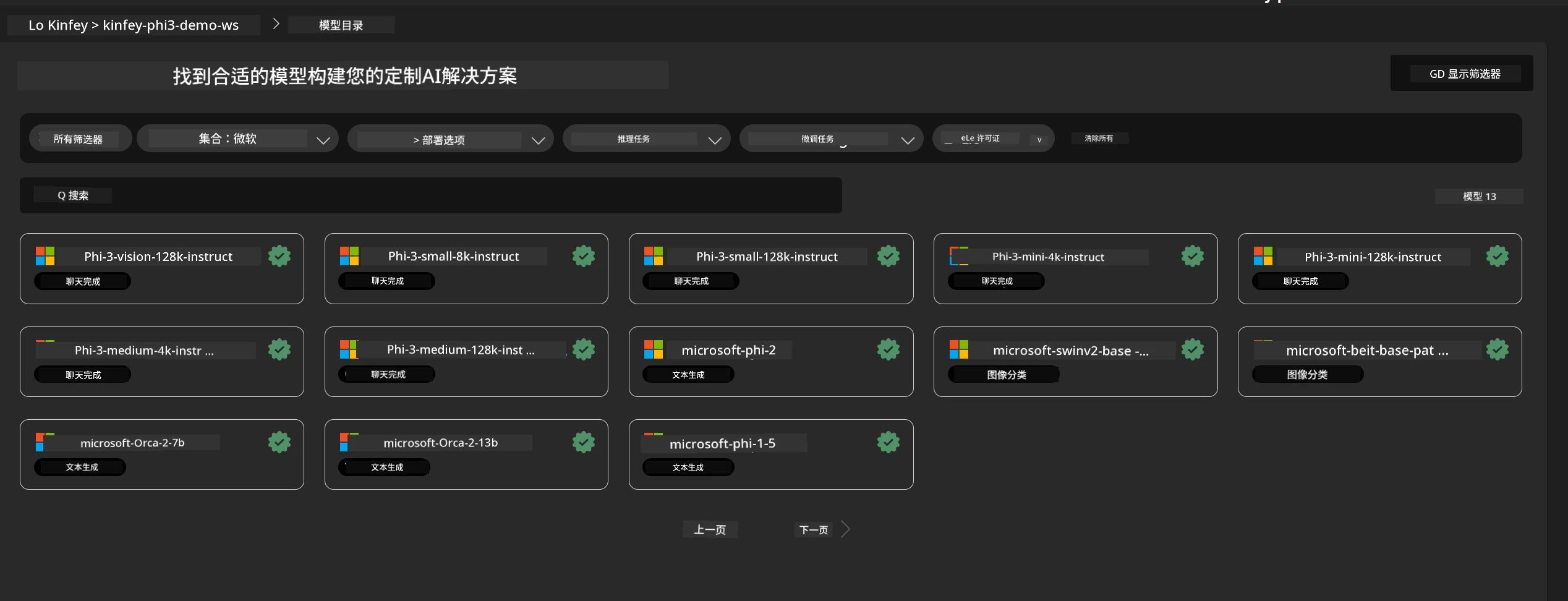Expand the 微调任务 filter dropdown
Viewport: 1568px width, 601px height.
point(831,139)
